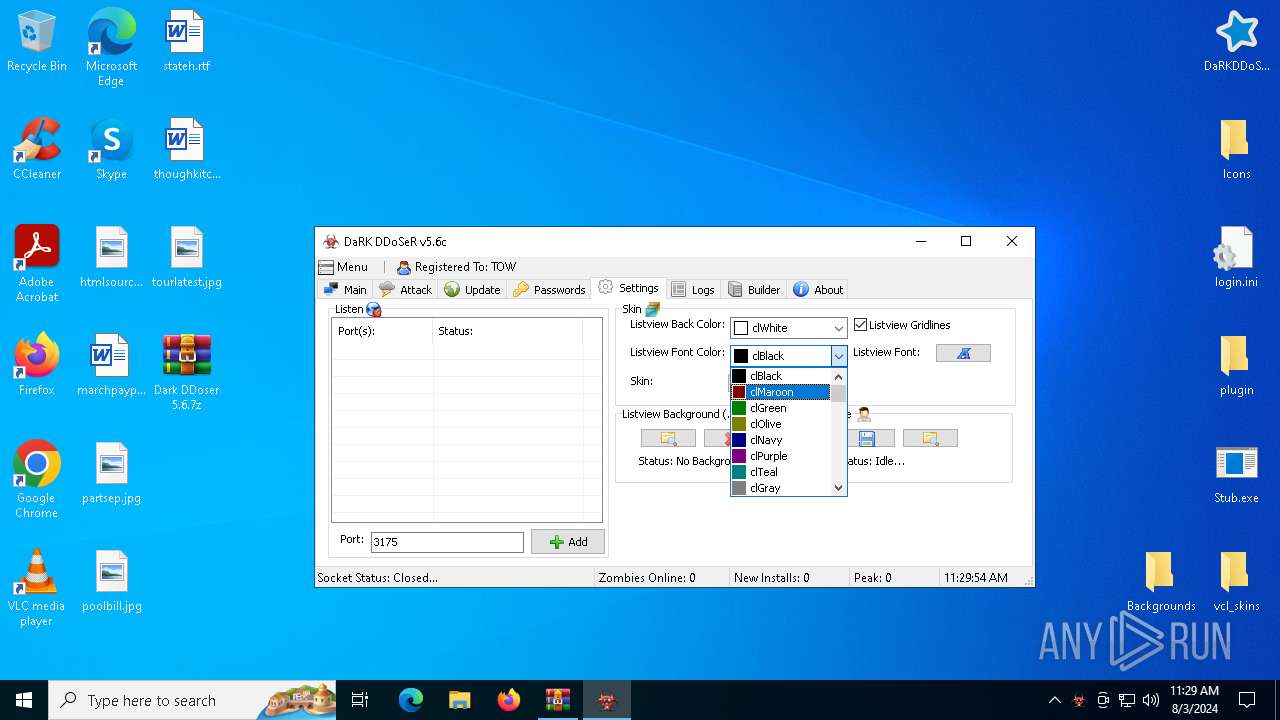Open the Listview Font chooser button
Screen dimensions: 1280x720
pyautogui.click(x=963, y=353)
